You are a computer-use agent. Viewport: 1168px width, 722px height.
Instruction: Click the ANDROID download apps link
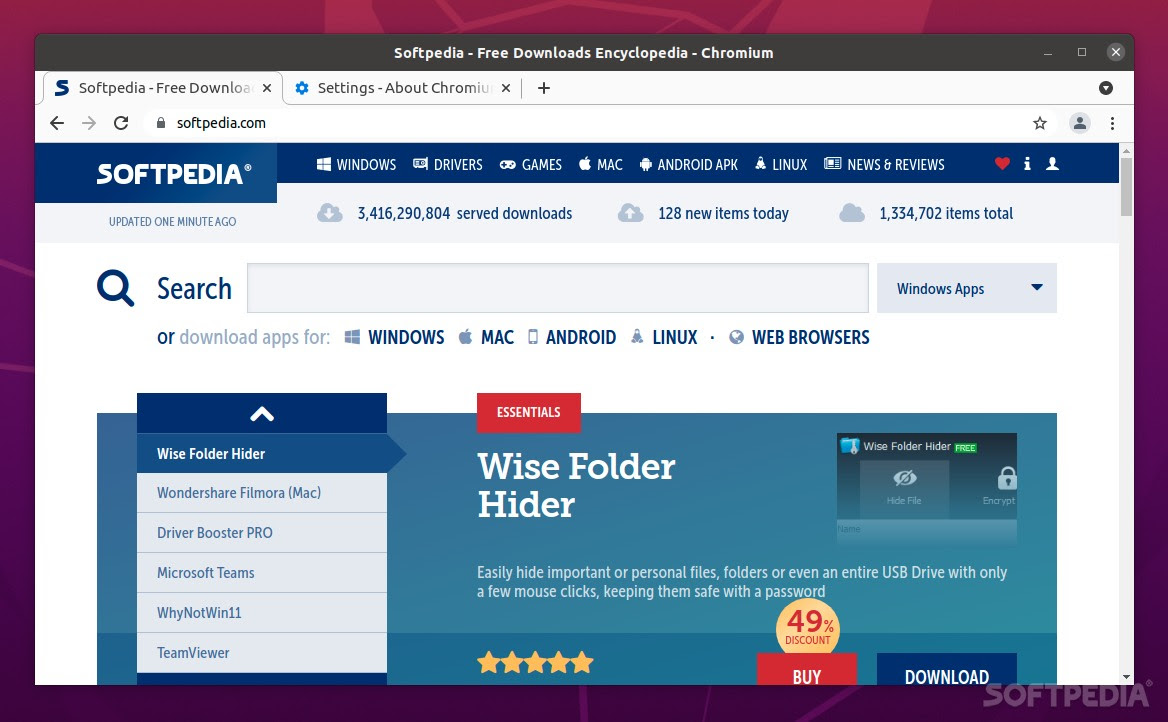coord(581,338)
